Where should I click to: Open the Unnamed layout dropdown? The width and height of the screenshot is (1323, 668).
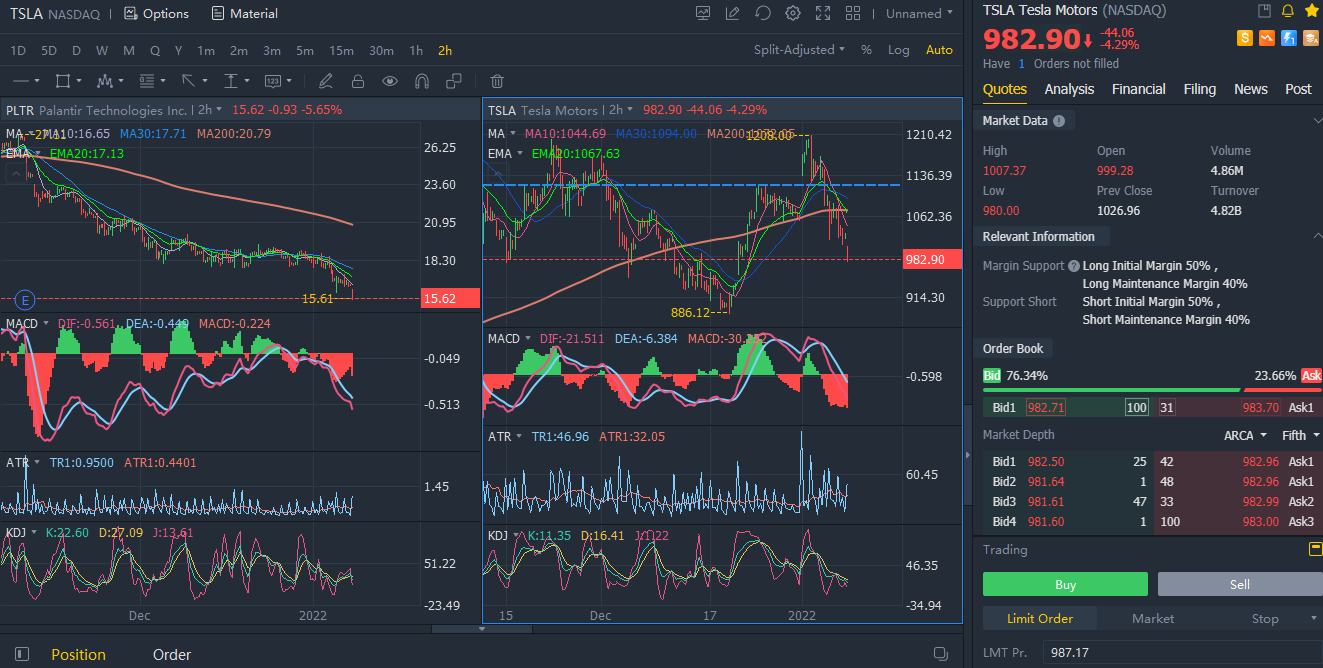(x=919, y=14)
